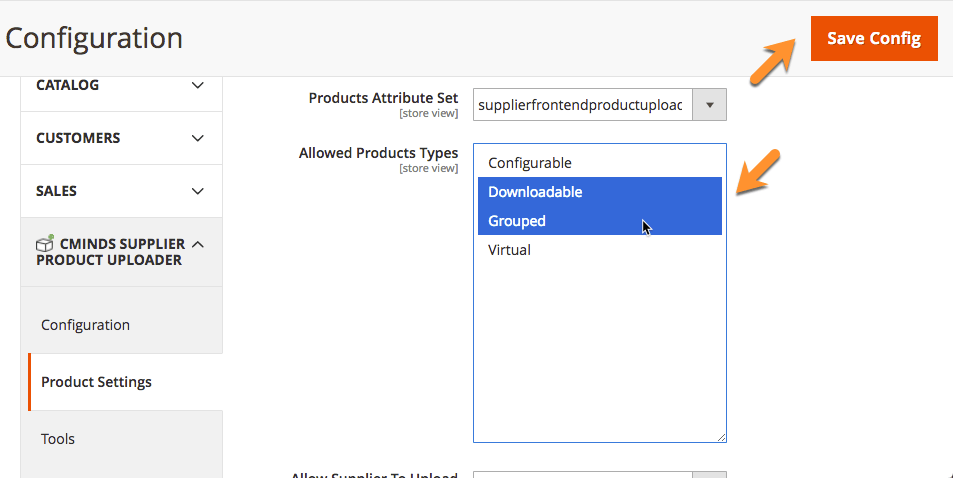Viewport: 953px width, 478px height.
Task: Collapse the CMinds Supplier Product Uploader chevron
Action: [197, 244]
